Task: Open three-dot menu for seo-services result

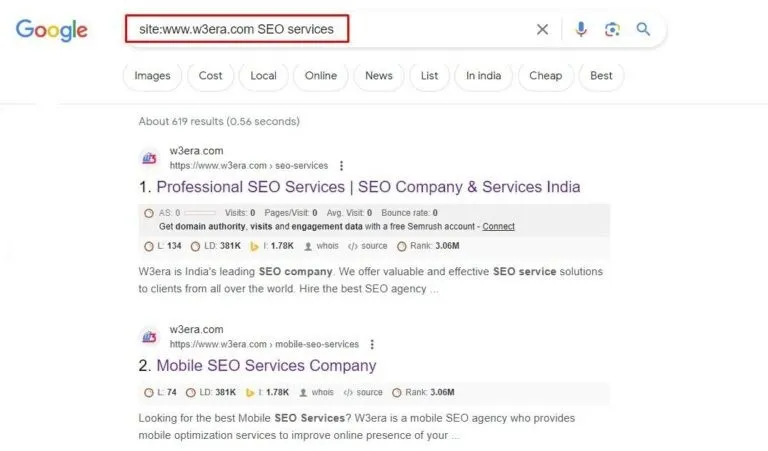Action: (x=341, y=166)
